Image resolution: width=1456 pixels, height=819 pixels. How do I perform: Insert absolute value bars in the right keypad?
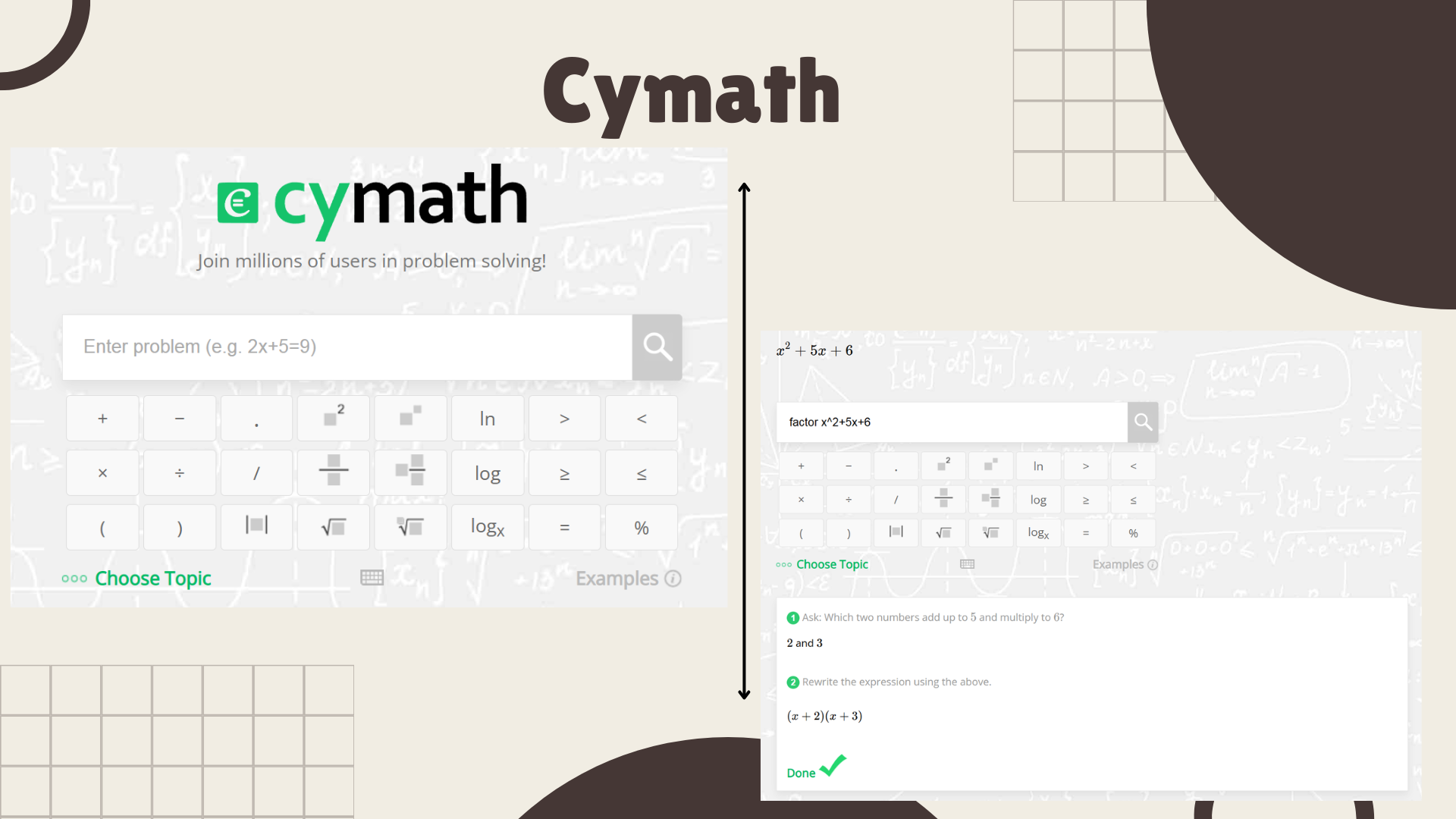coord(896,533)
